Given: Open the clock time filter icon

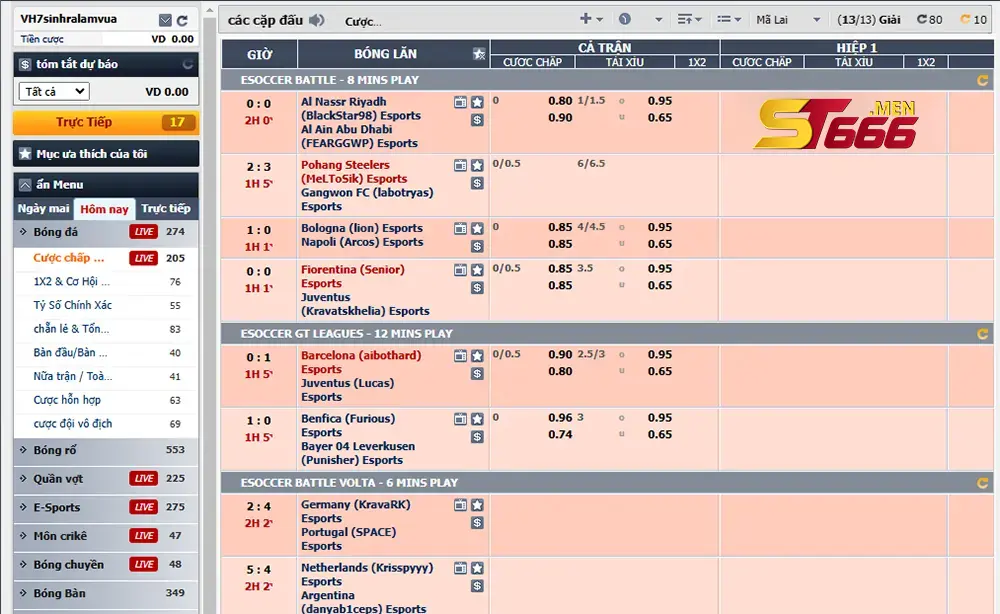Looking at the screenshot, I should click(x=625, y=19).
